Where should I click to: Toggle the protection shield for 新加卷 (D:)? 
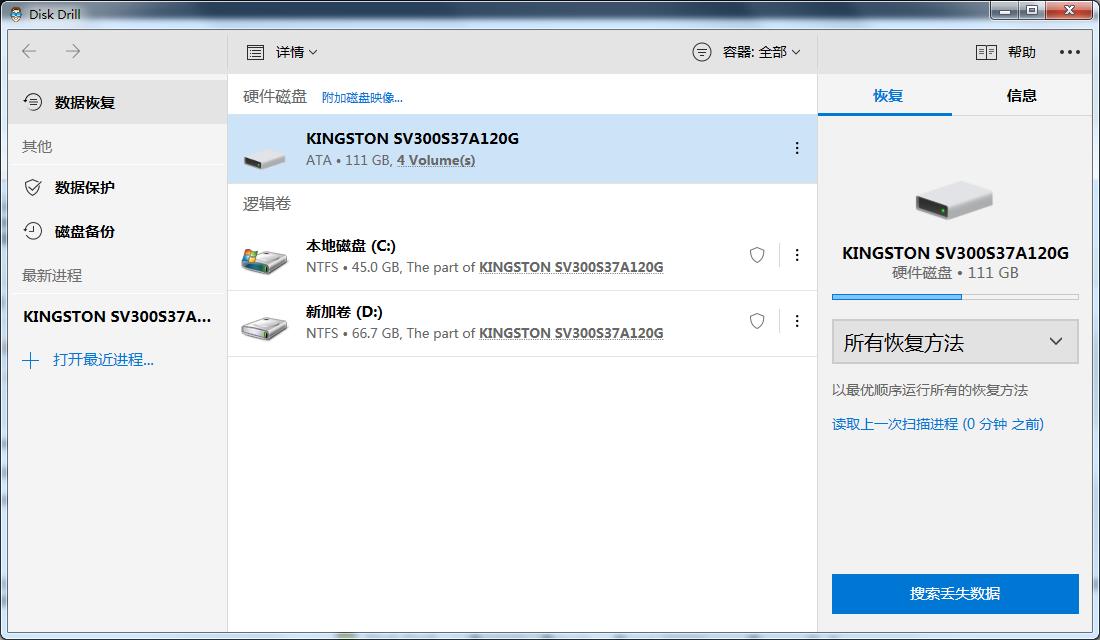(x=757, y=321)
